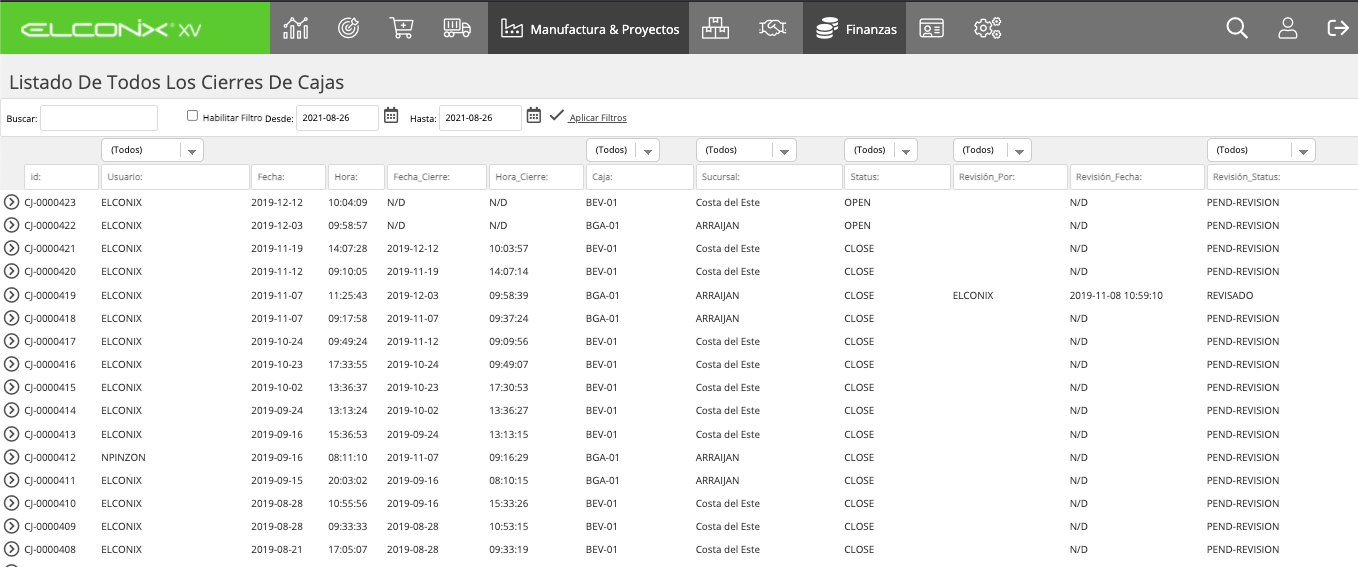Open the settings gears icon
Screen dimensions: 1358x567
tap(987, 28)
